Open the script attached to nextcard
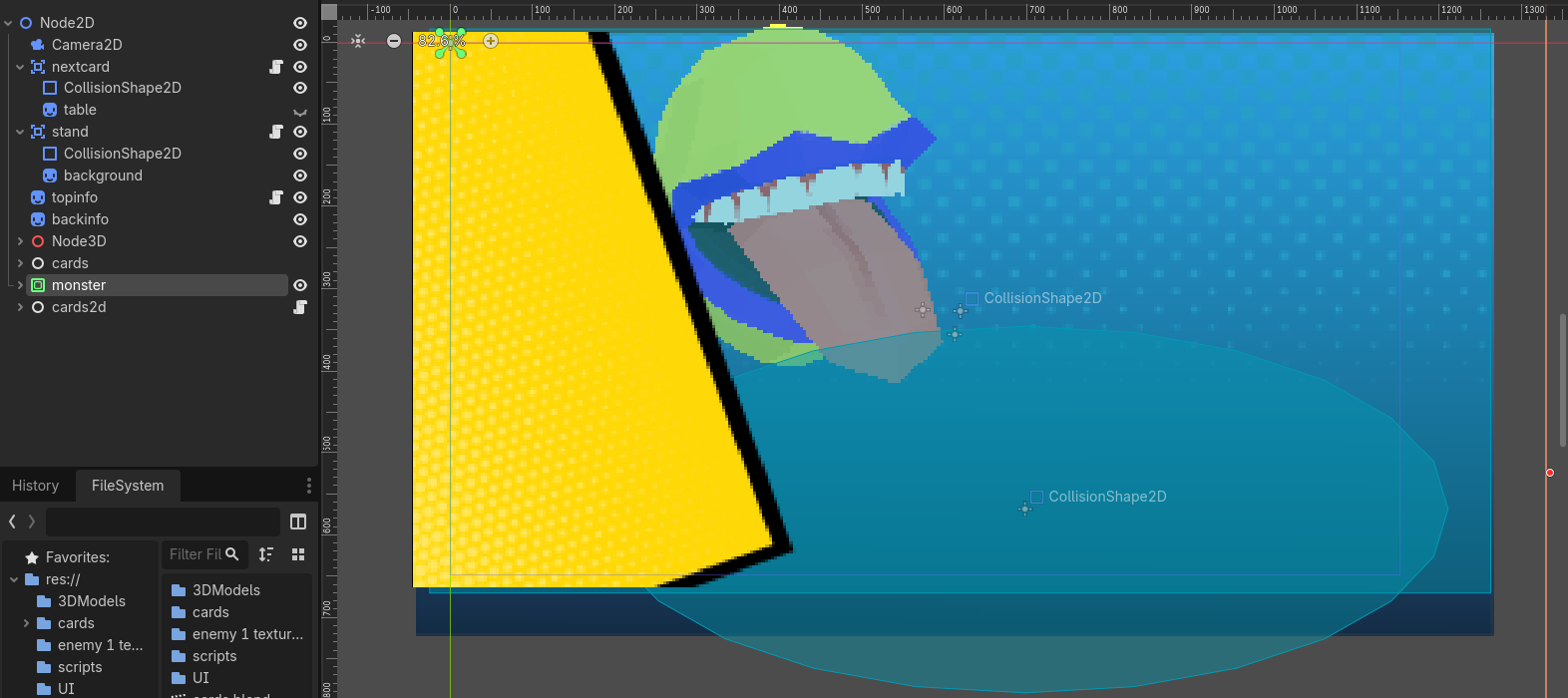Viewport: 1568px width, 698px height. coord(276,67)
